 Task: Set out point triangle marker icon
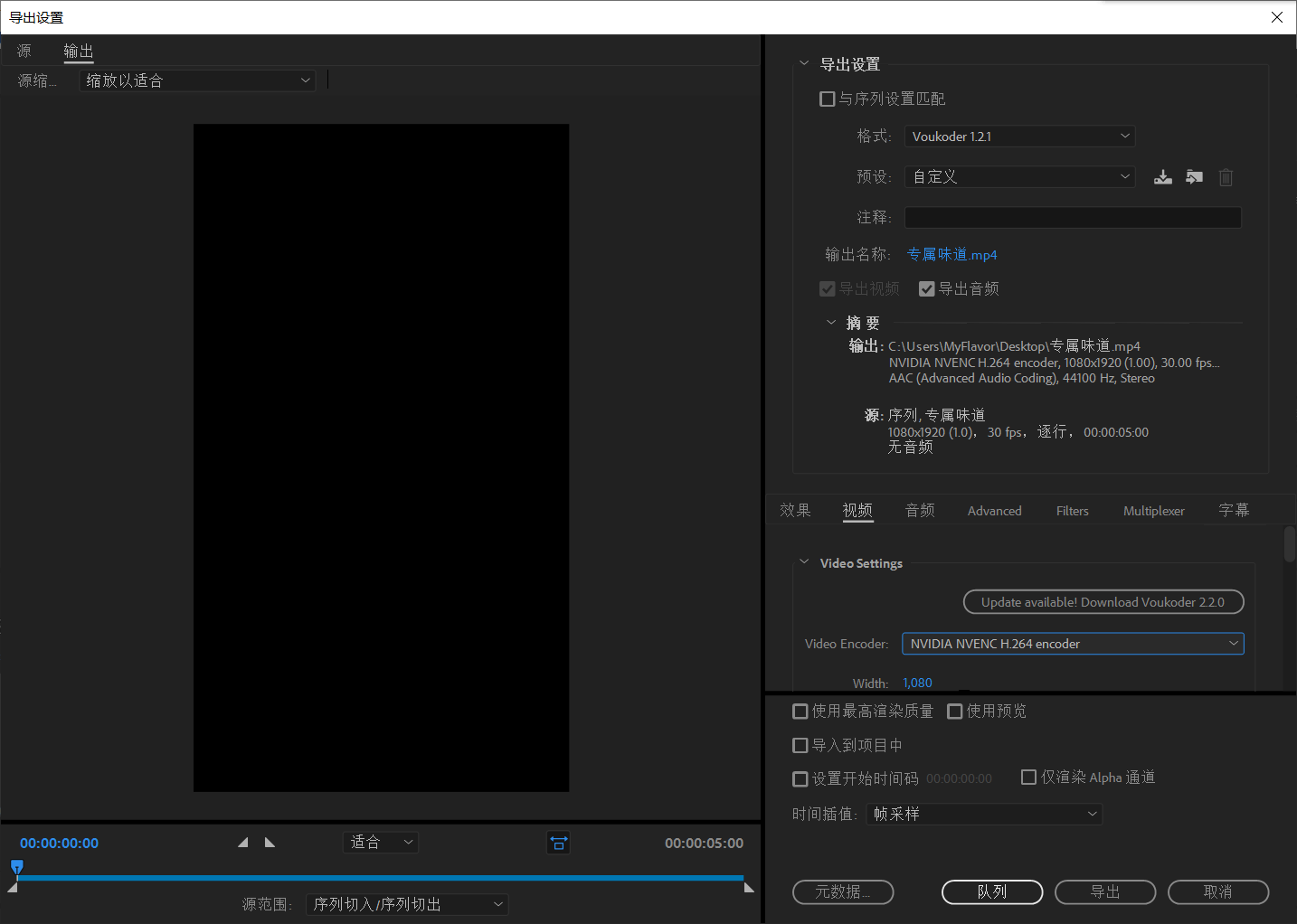[x=270, y=842]
